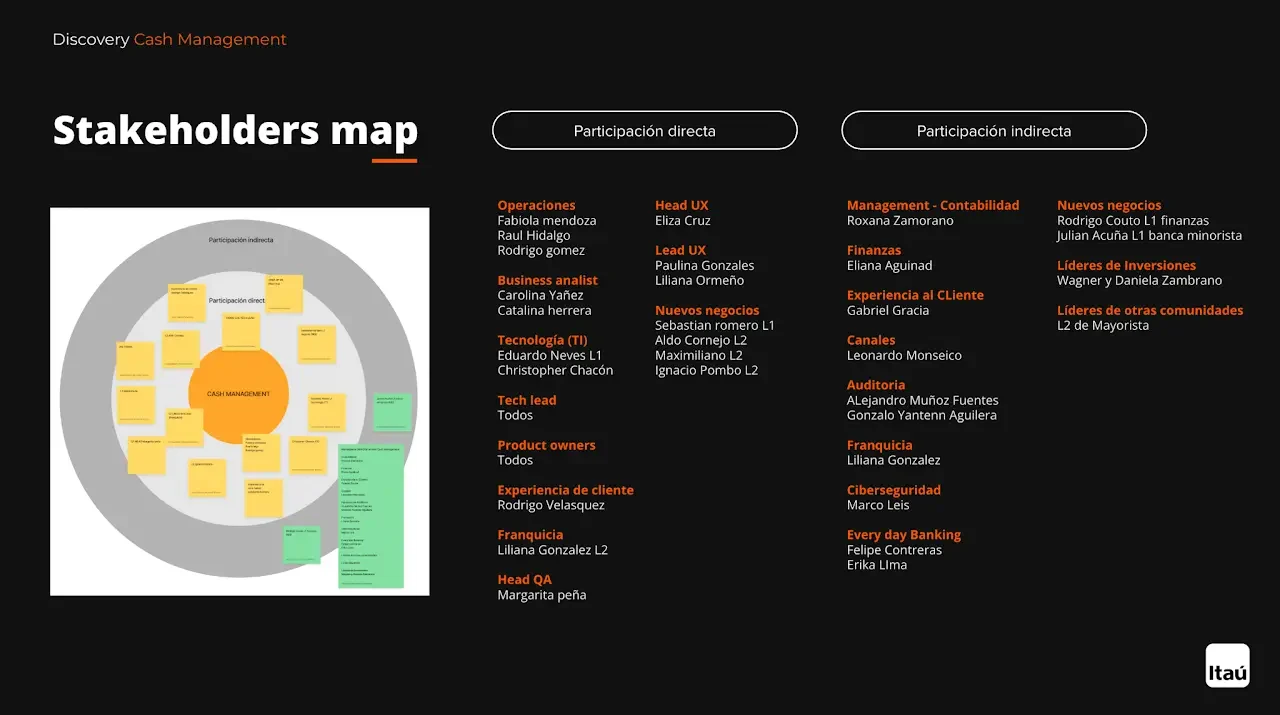1280x715 pixels.
Task: Open the stakeholders map diagram image
Action: pos(240,401)
